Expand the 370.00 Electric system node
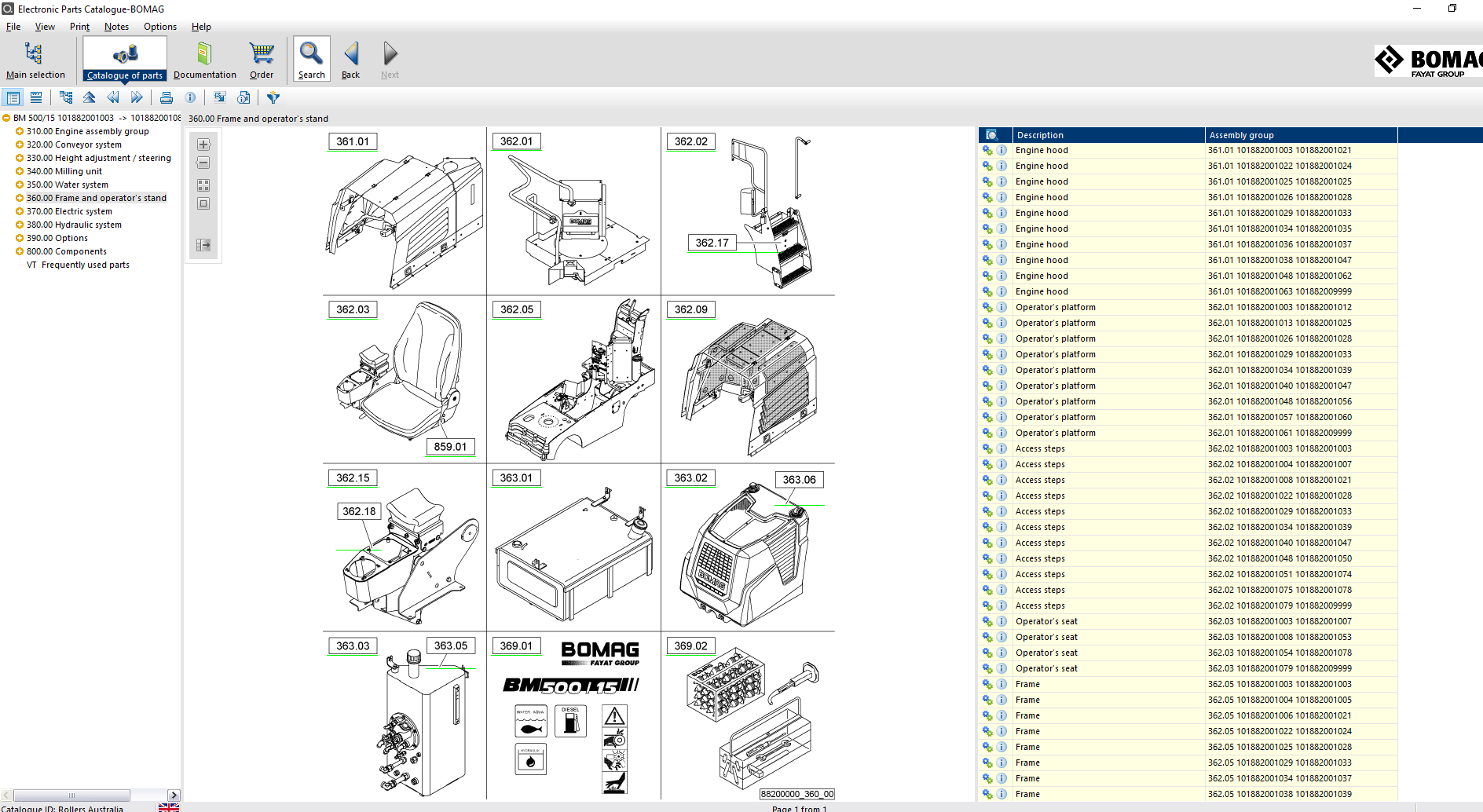Image resolution: width=1483 pixels, height=812 pixels. coord(19,210)
